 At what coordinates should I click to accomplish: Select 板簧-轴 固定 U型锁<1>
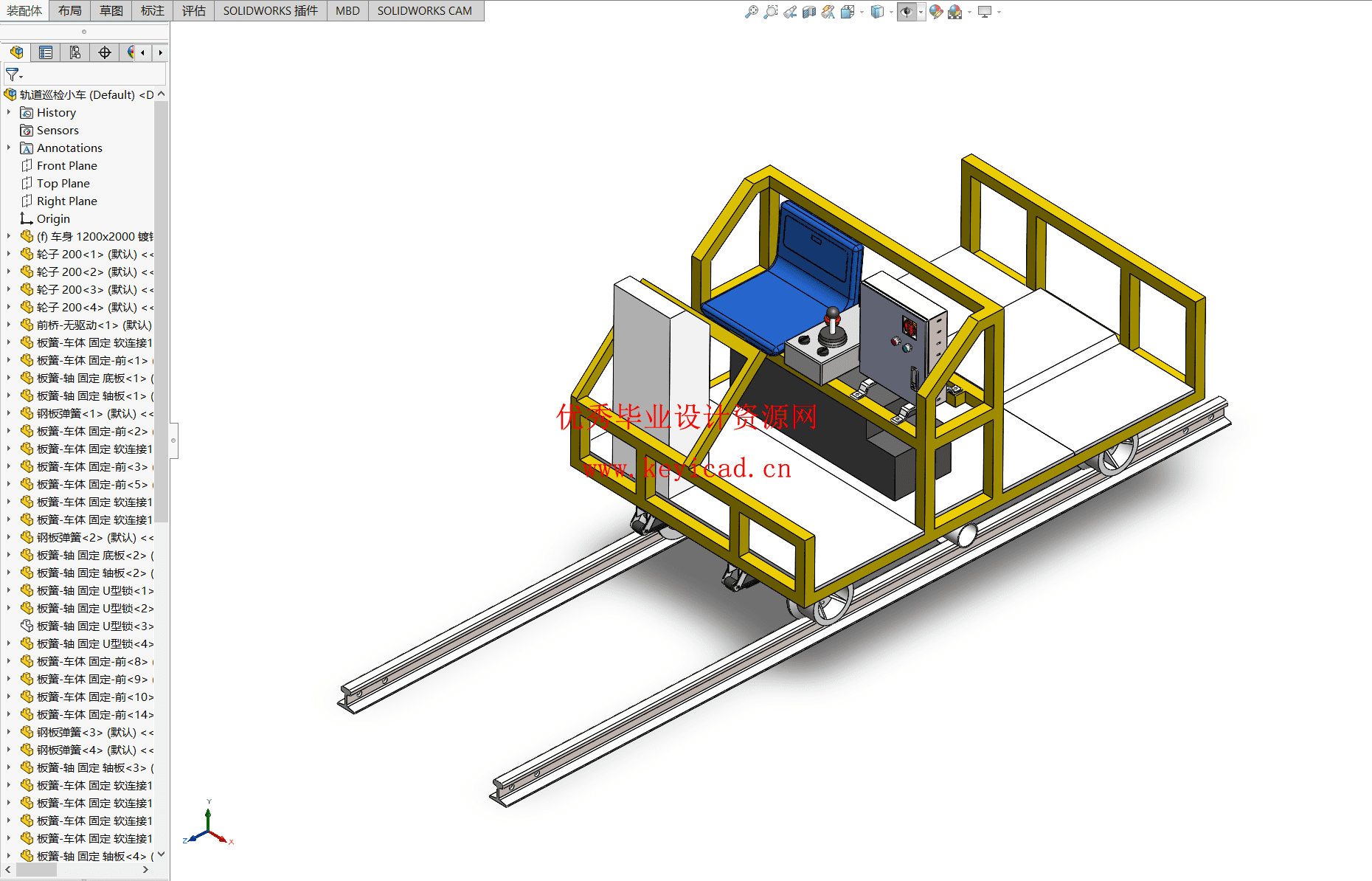click(87, 590)
